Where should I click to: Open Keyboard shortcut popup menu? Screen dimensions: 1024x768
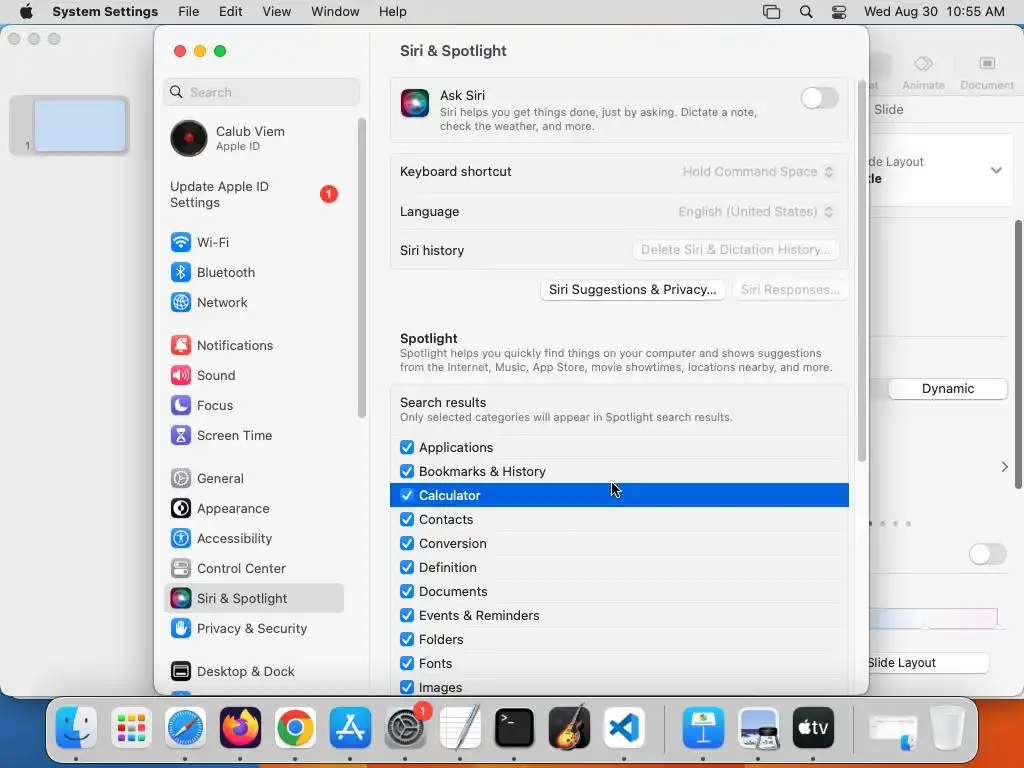[x=758, y=172]
